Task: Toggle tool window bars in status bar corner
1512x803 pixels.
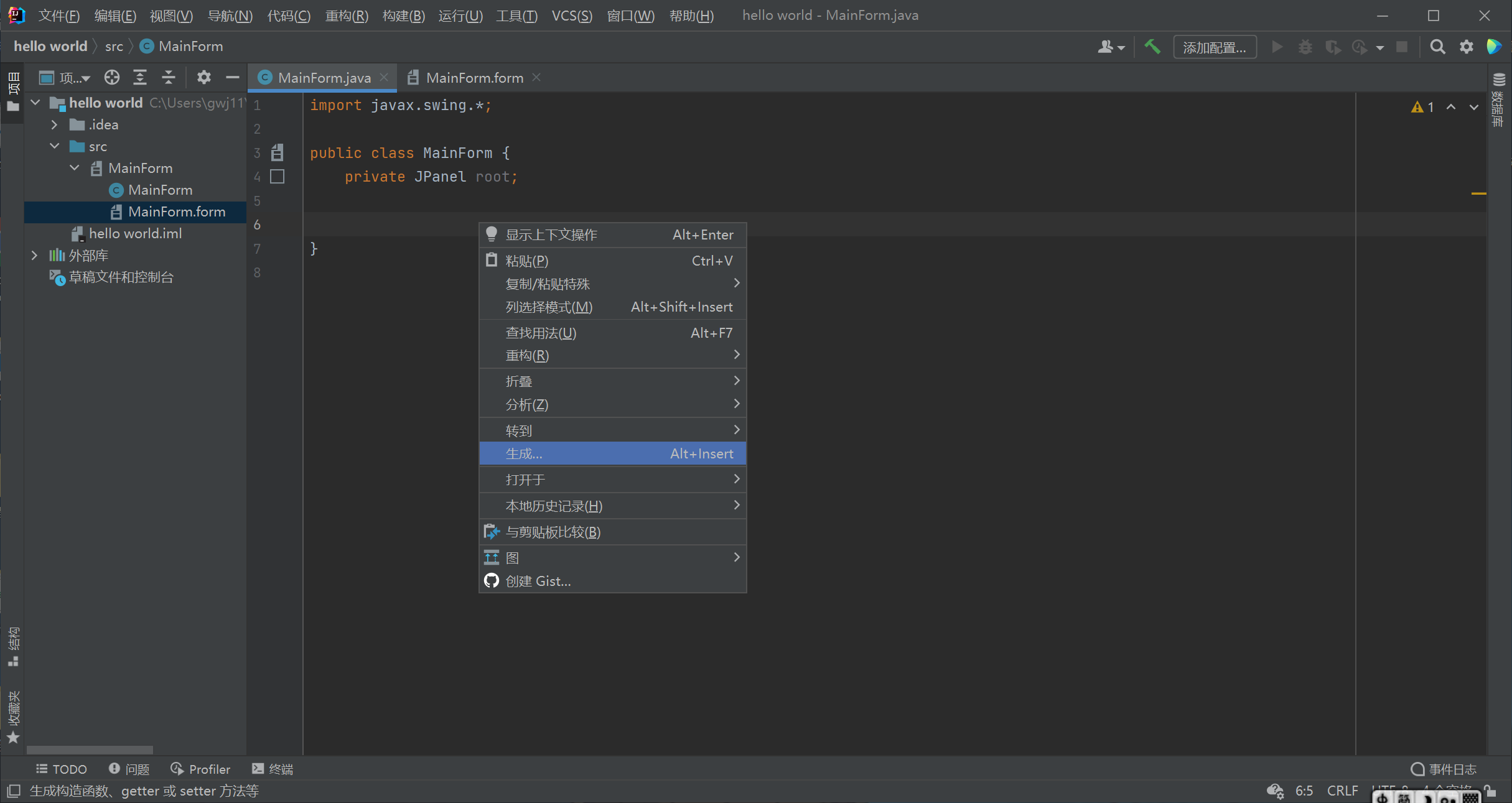Action: pos(14,791)
